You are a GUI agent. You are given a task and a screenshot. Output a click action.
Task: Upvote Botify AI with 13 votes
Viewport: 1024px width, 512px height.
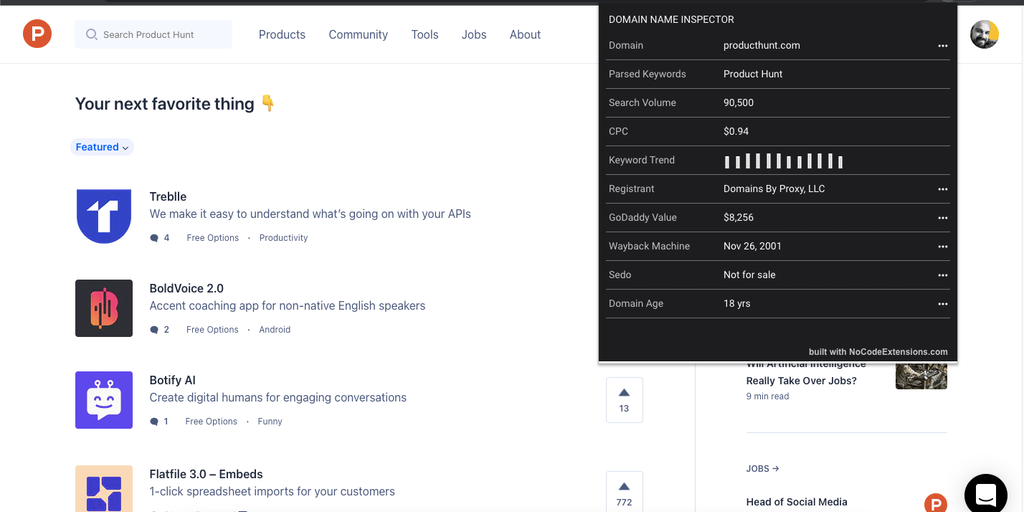click(x=624, y=399)
